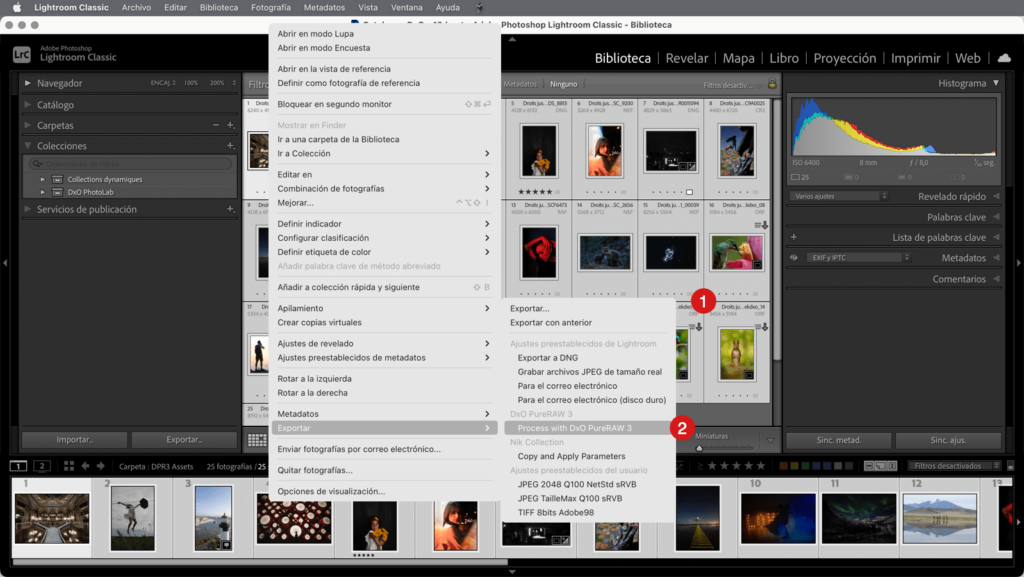
Task: Click the rating comparison ≥ symbol
Action: 700,466
